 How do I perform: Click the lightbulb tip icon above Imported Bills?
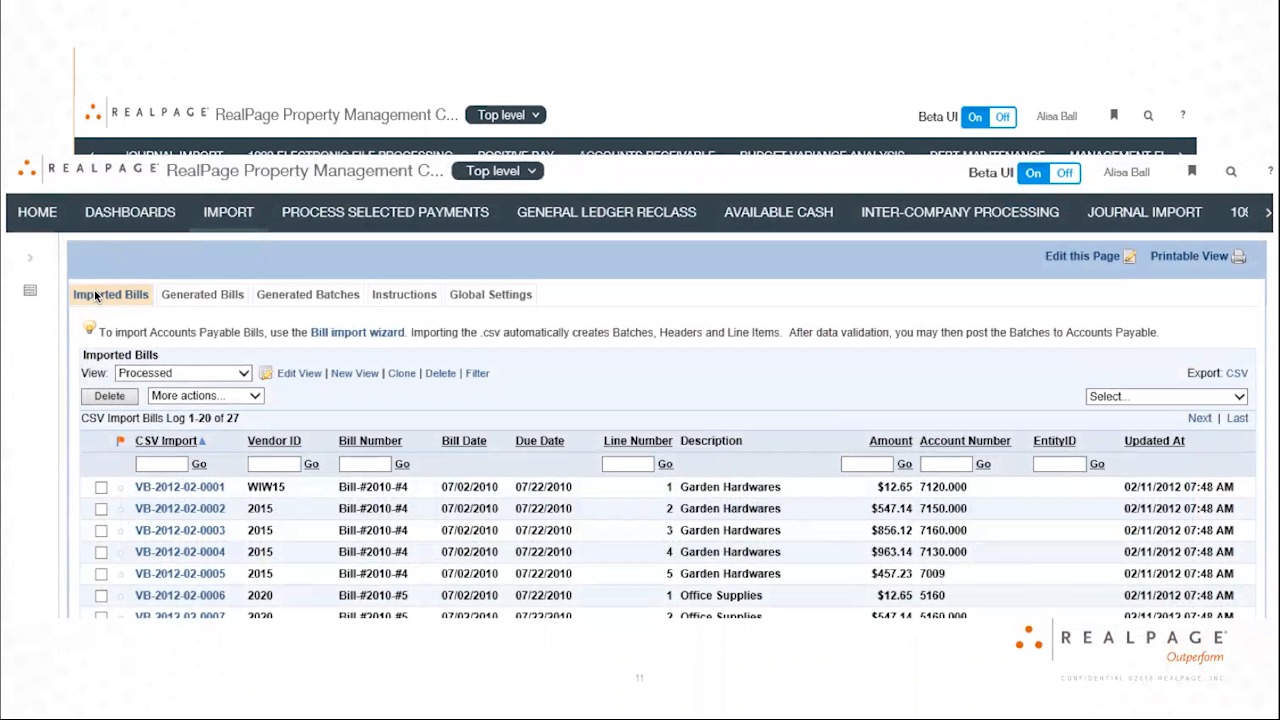(88, 328)
